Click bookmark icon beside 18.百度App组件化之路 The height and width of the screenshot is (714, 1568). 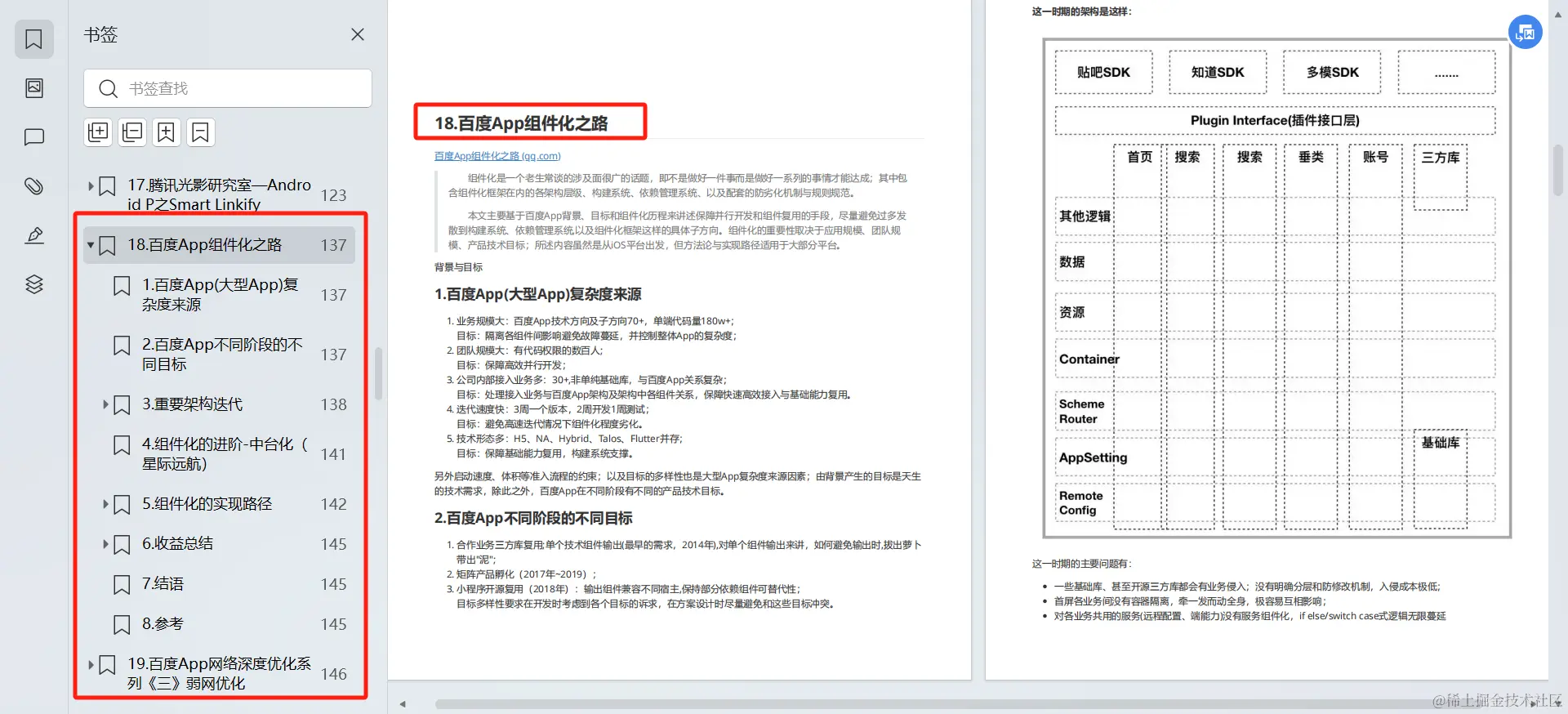coord(107,246)
